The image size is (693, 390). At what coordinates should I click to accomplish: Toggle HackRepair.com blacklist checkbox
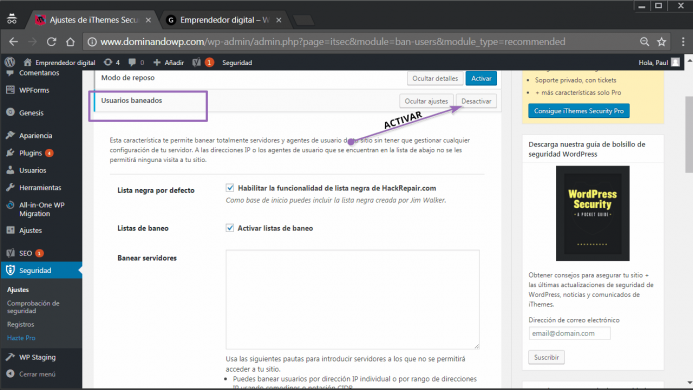click(x=230, y=188)
